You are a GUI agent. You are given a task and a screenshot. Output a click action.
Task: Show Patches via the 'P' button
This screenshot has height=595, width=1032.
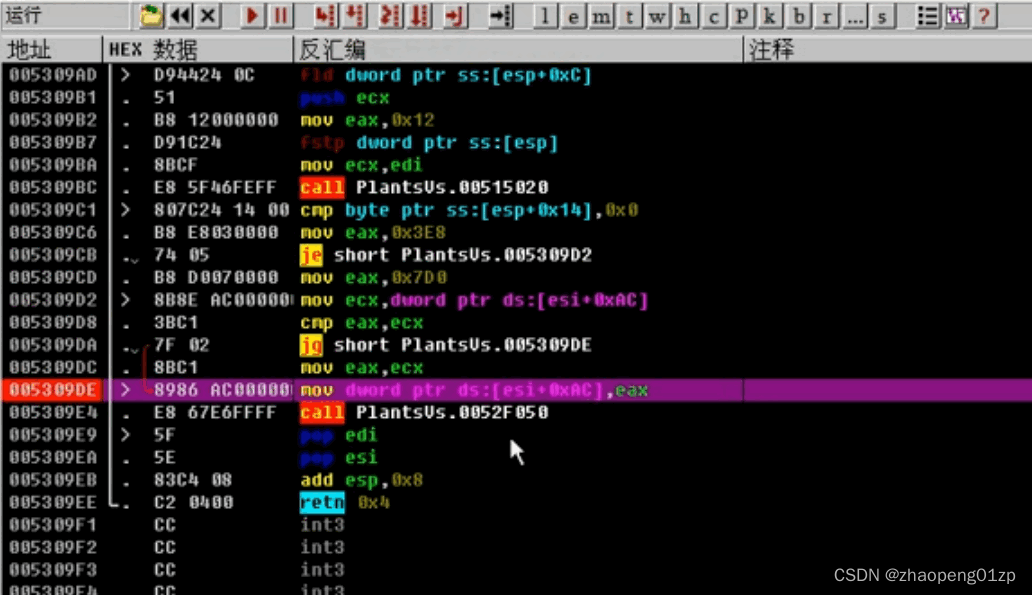tap(742, 16)
